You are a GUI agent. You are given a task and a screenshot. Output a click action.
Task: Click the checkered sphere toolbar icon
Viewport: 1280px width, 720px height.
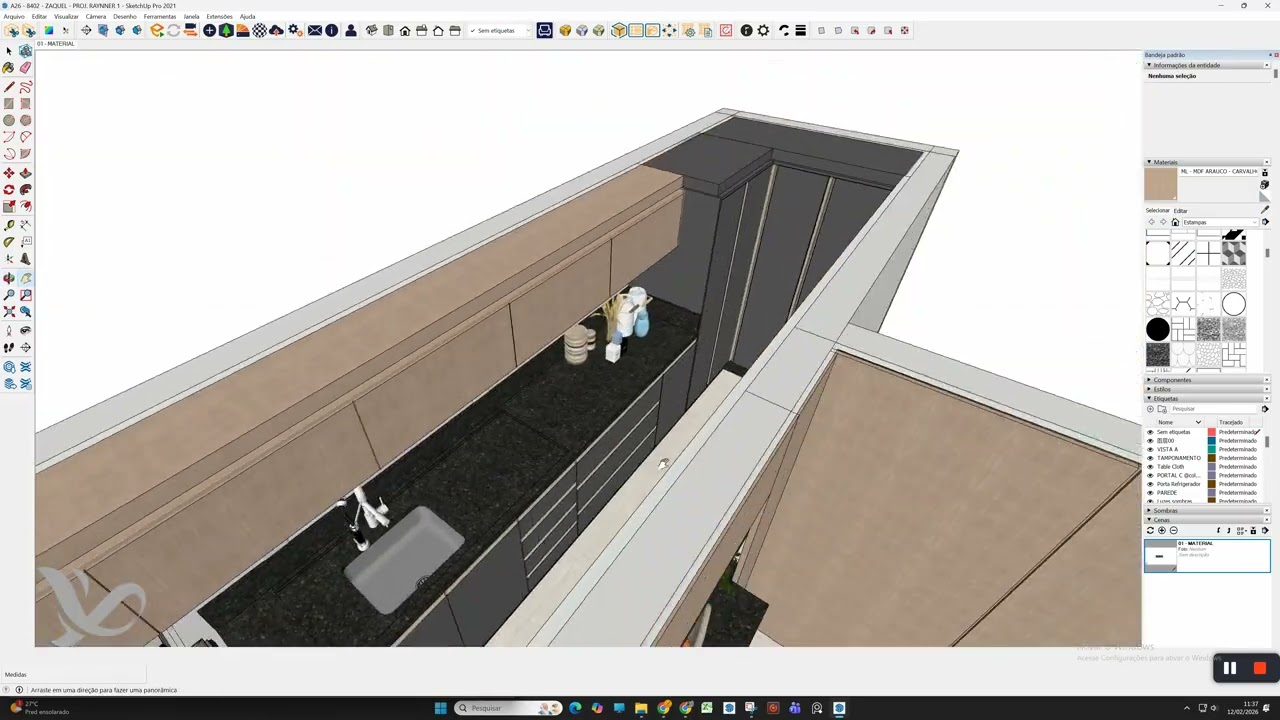pyautogui.click(x=260, y=31)
